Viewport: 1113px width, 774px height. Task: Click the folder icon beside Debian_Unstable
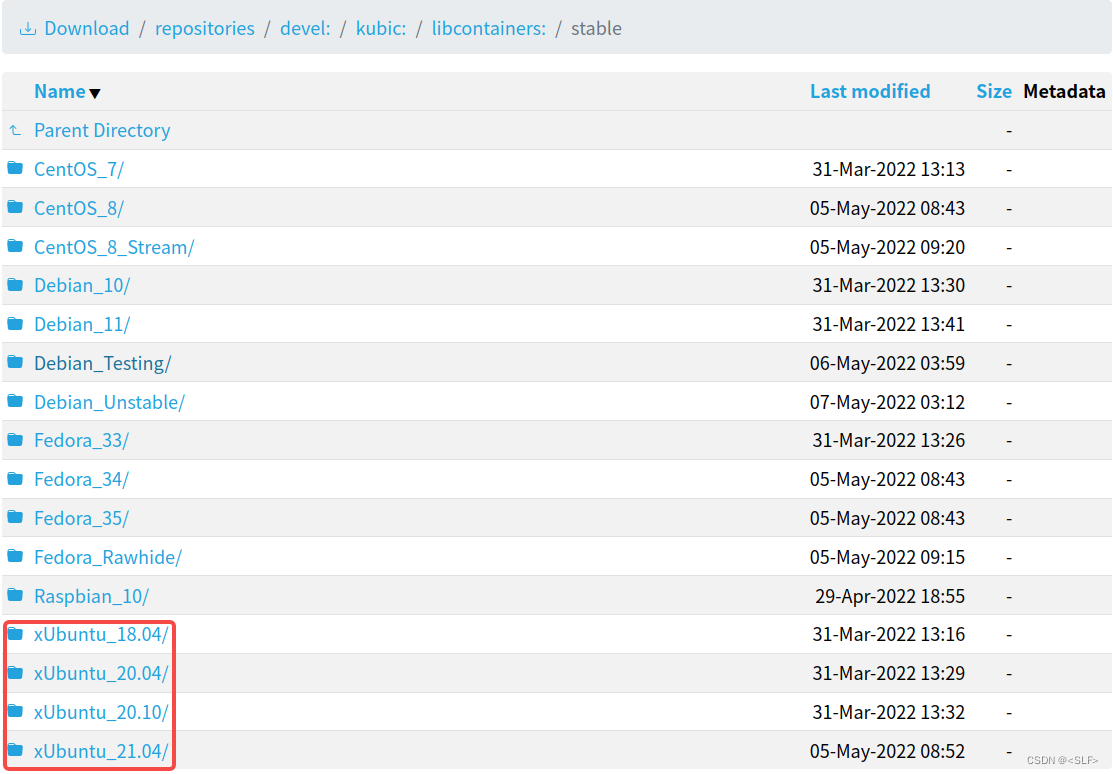(14, 402)
